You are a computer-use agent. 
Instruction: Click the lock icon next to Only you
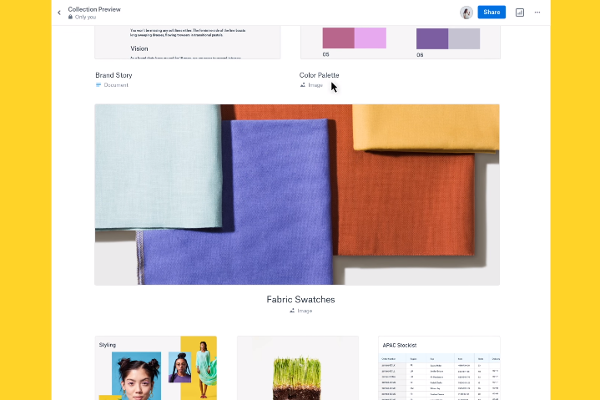(x=71, y=17)
